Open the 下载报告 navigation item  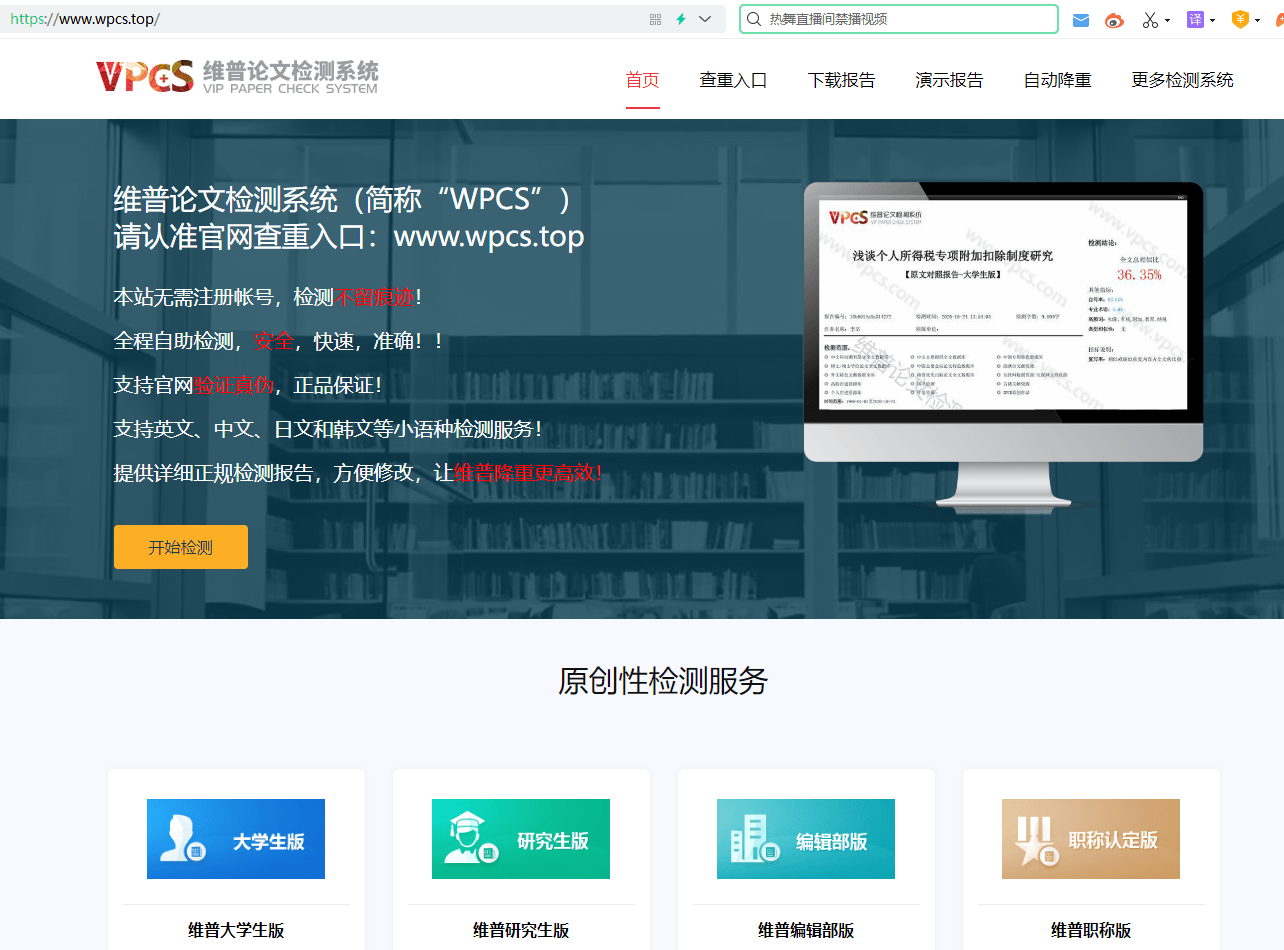[841, 80]
